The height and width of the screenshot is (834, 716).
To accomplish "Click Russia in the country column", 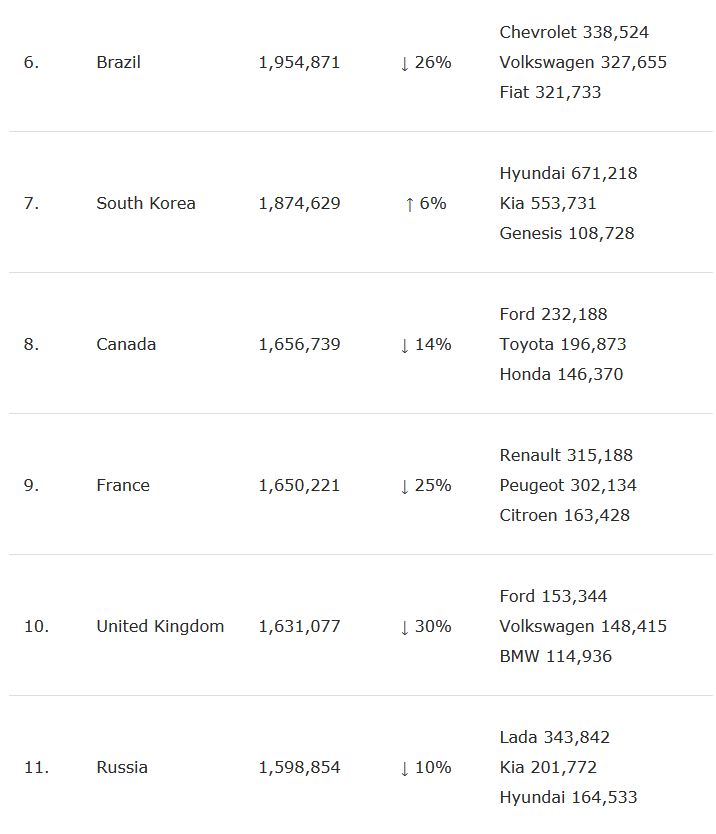I will pos(122,767).
